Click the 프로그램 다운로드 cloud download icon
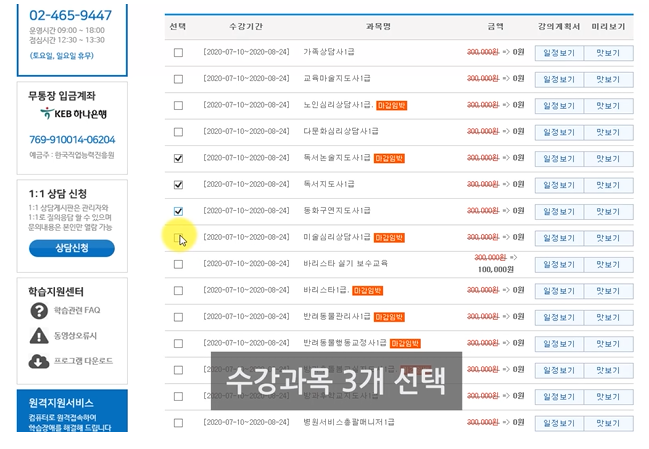Screen dimensions: 649x449 [x=39, y=361]
